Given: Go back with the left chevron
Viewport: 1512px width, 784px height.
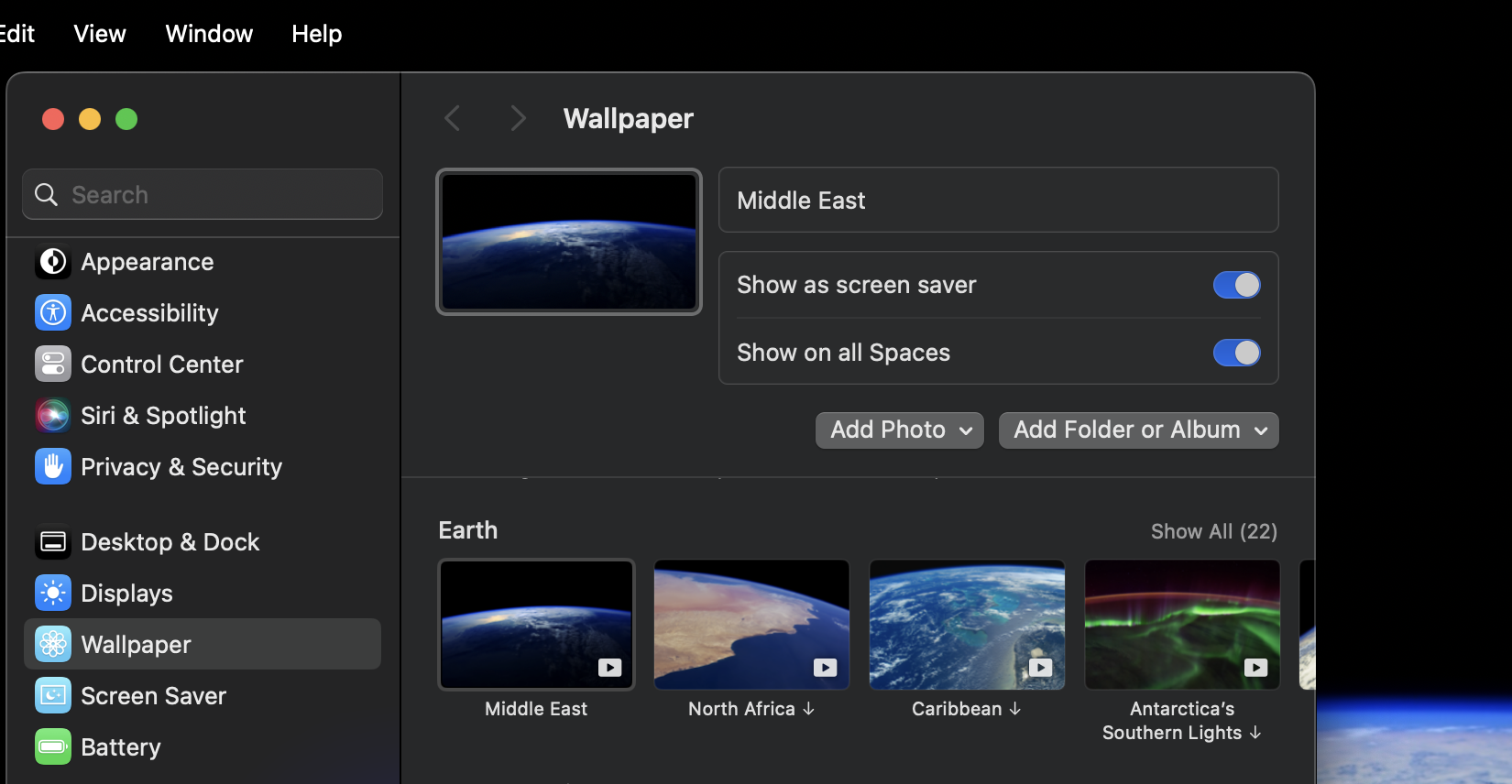Looking at the screenshot, I should (452, 118).
